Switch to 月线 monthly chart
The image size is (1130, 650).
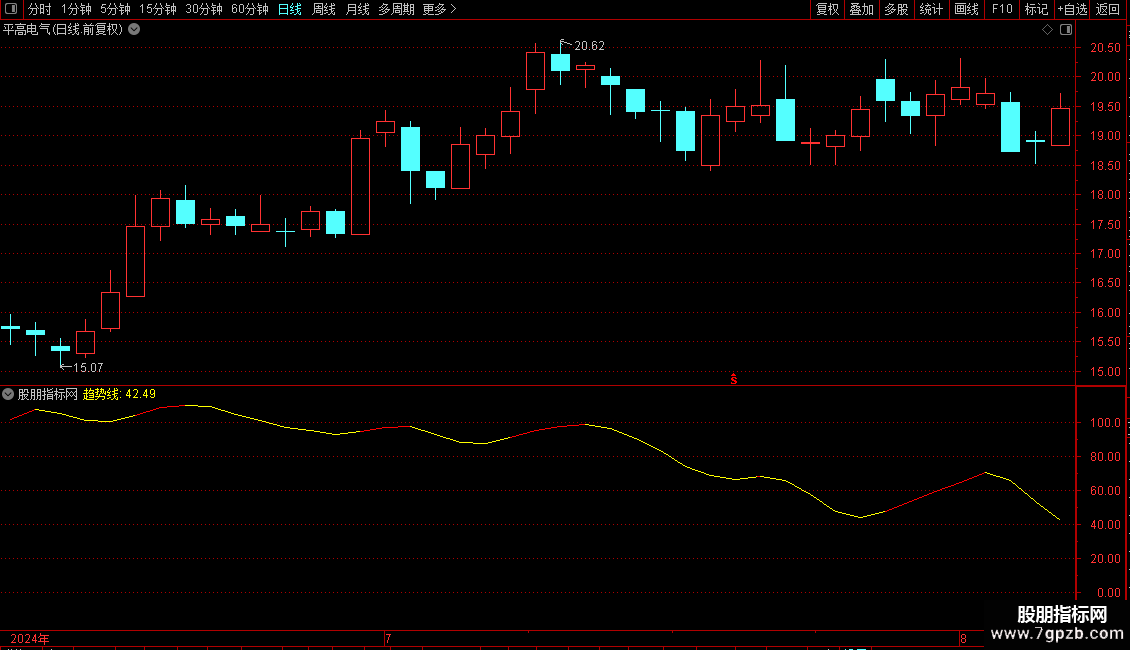click(x=357, y=9)
